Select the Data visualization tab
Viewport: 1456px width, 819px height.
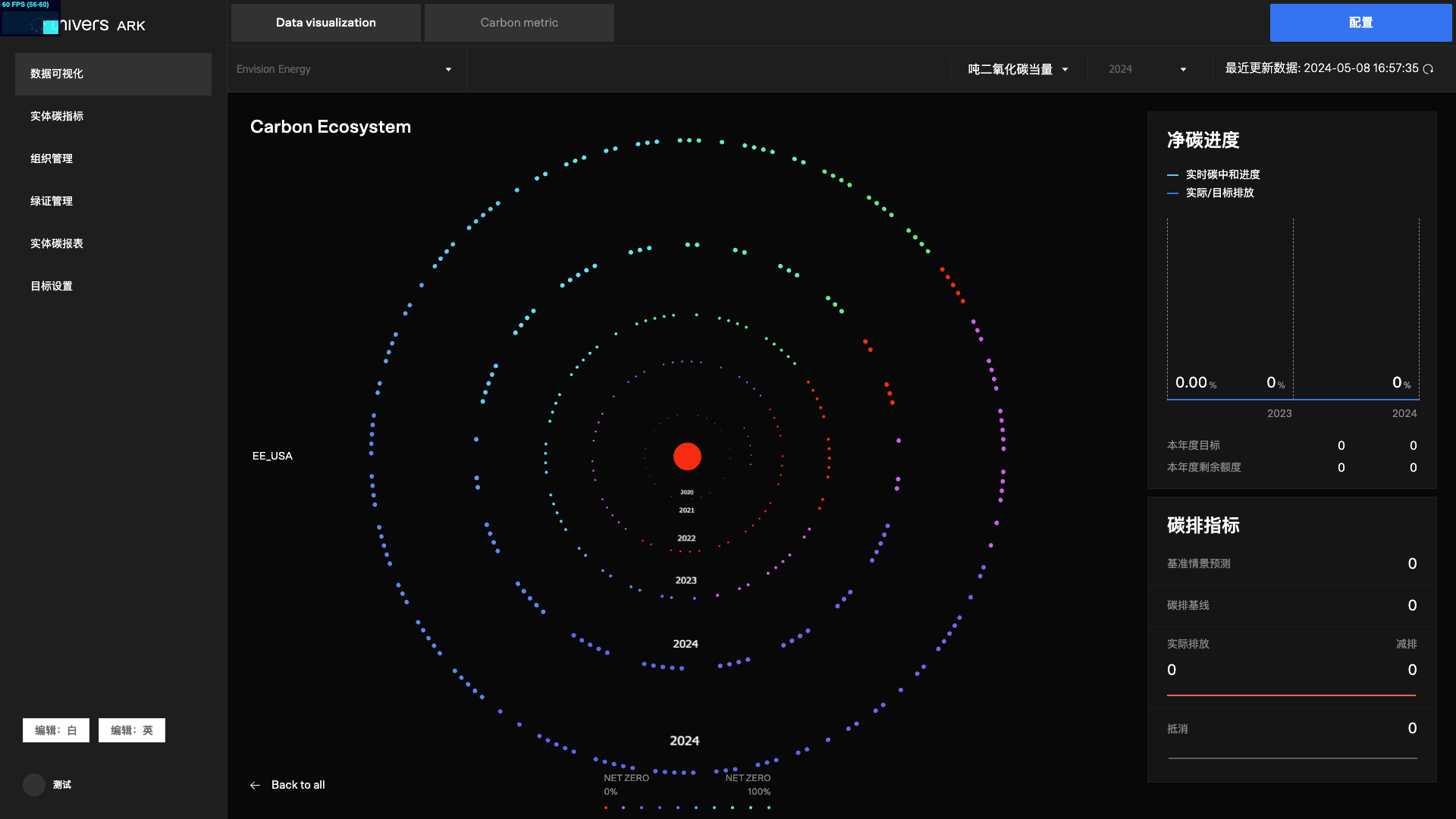click(x=325, y=23)
